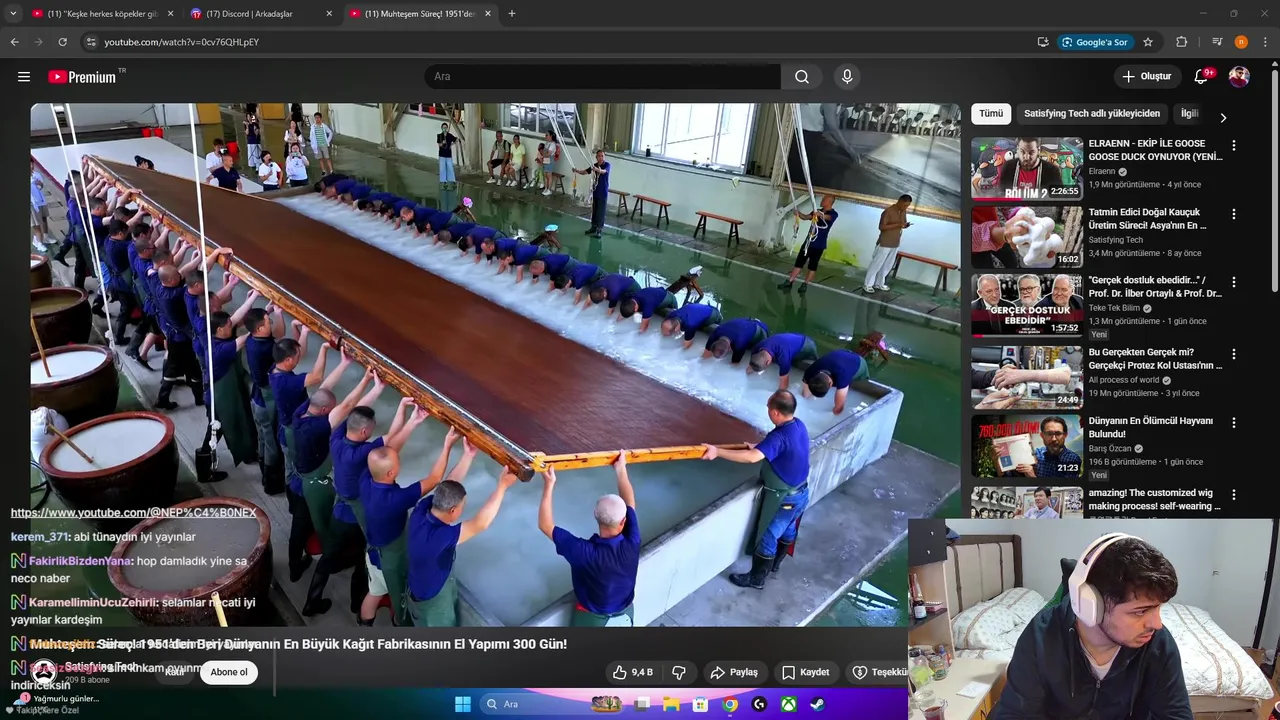1280x720 pixels.
Task: Open a new browser tab with plus
Action: (x=512, y=13)
